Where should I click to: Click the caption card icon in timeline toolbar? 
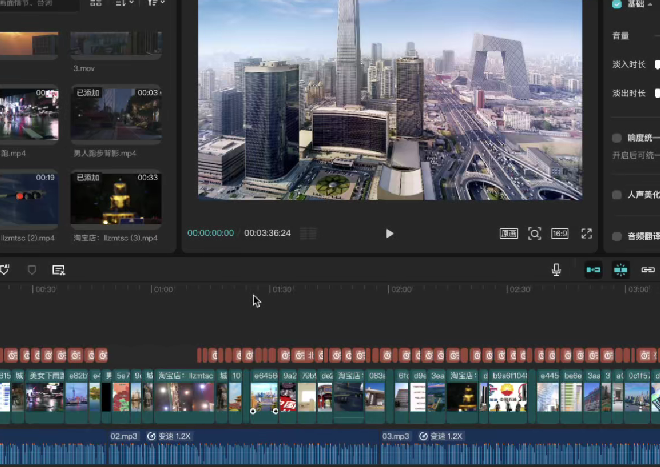point(59,270)
